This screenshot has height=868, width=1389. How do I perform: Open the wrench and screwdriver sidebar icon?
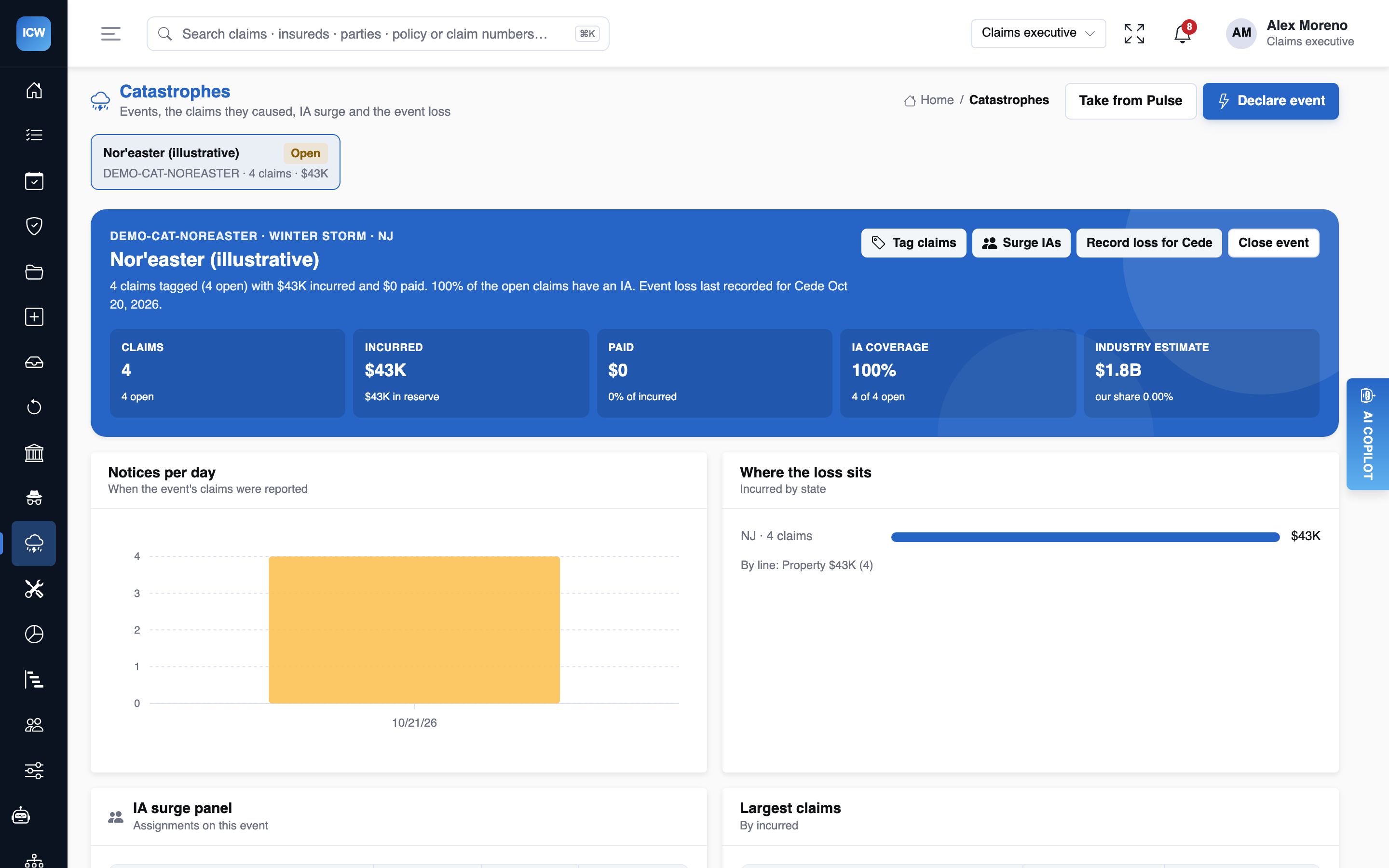[x=34, y=589]
